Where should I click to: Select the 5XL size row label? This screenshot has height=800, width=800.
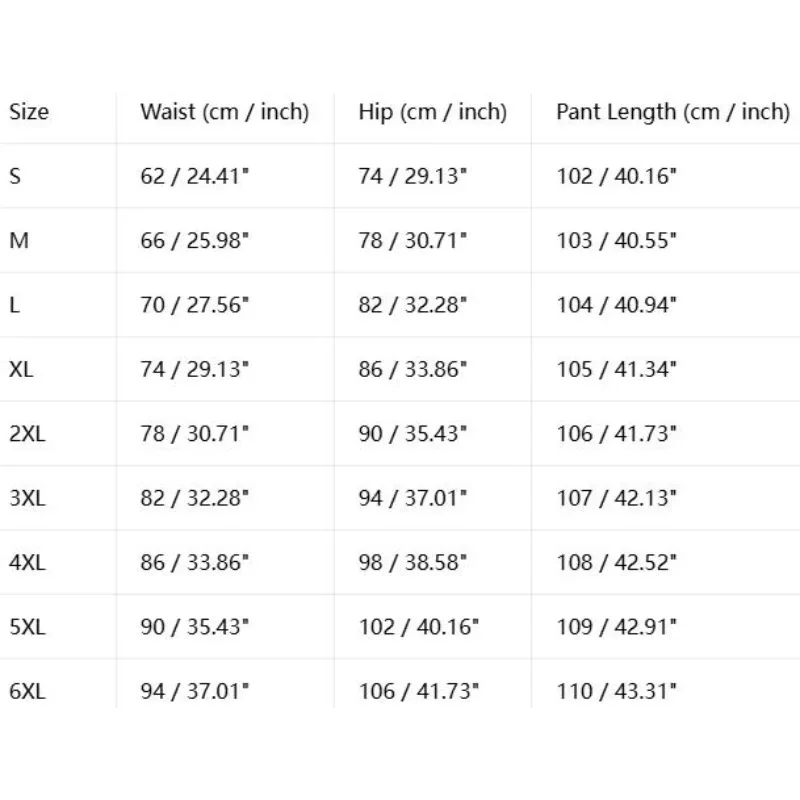tap(27, 627)
